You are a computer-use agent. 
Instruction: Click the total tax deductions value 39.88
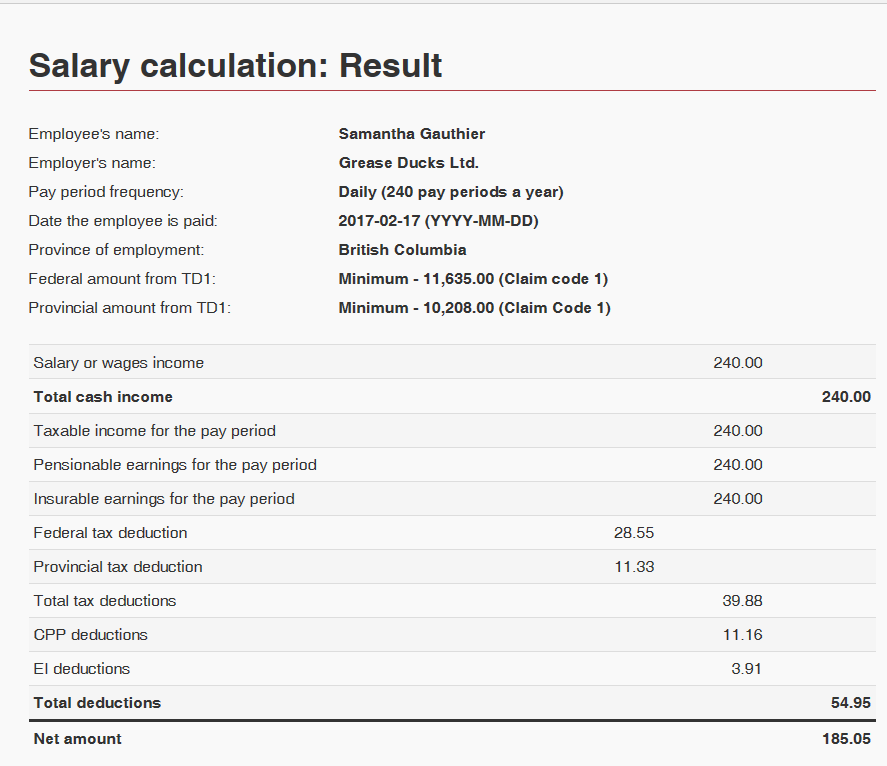coord(742,601)
